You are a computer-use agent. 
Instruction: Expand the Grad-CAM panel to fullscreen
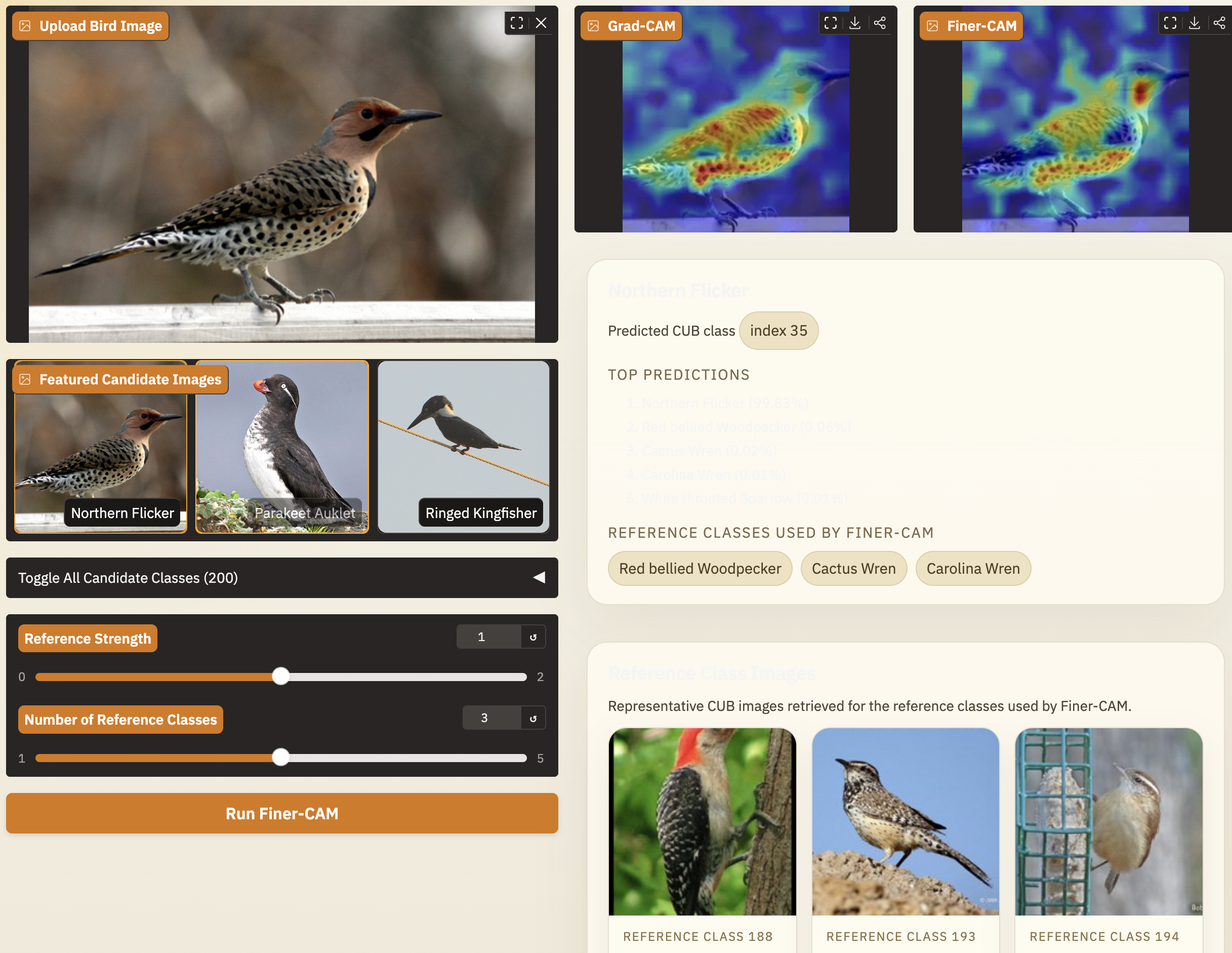(x=830, y=23)
